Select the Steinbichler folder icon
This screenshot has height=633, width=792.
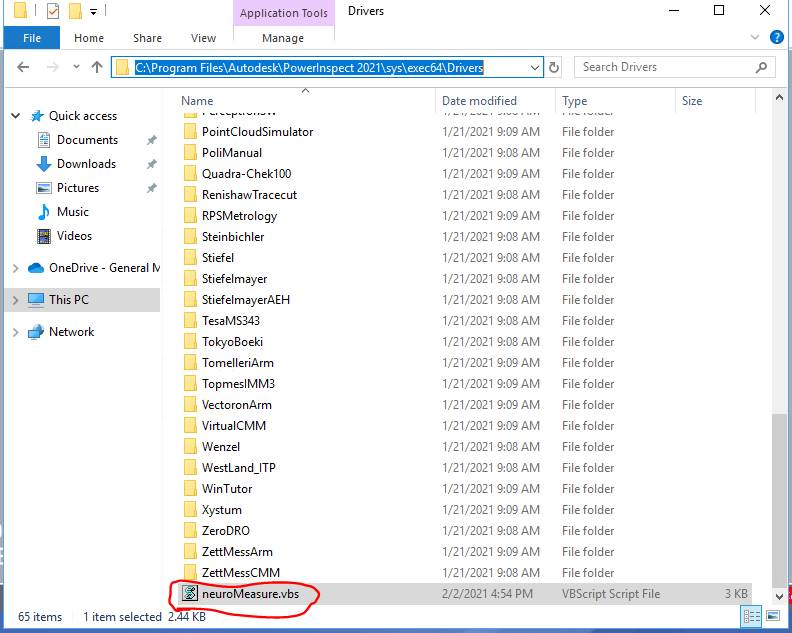point(190,236)
